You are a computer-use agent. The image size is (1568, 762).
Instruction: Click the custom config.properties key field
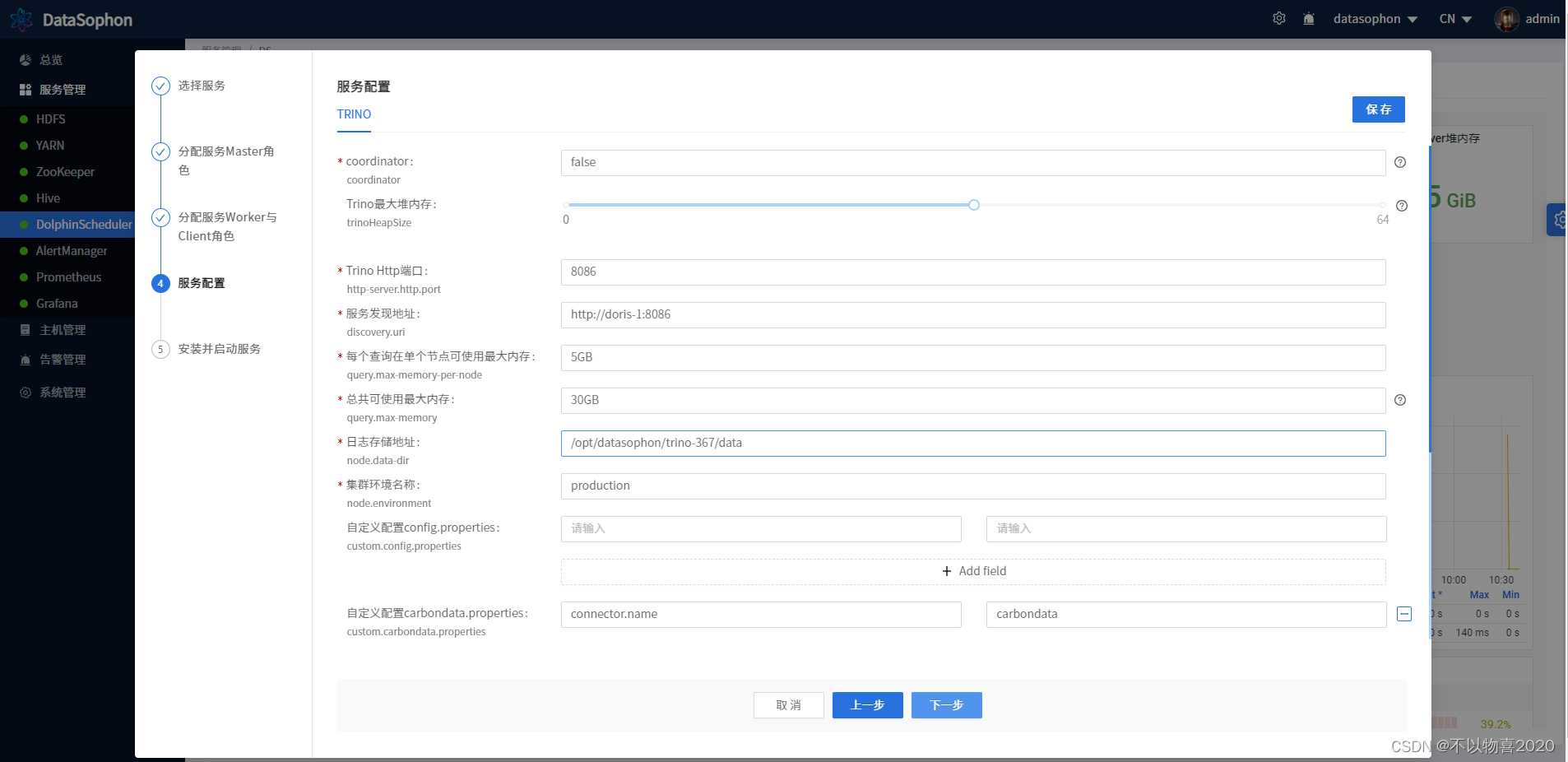click(761, 529)
